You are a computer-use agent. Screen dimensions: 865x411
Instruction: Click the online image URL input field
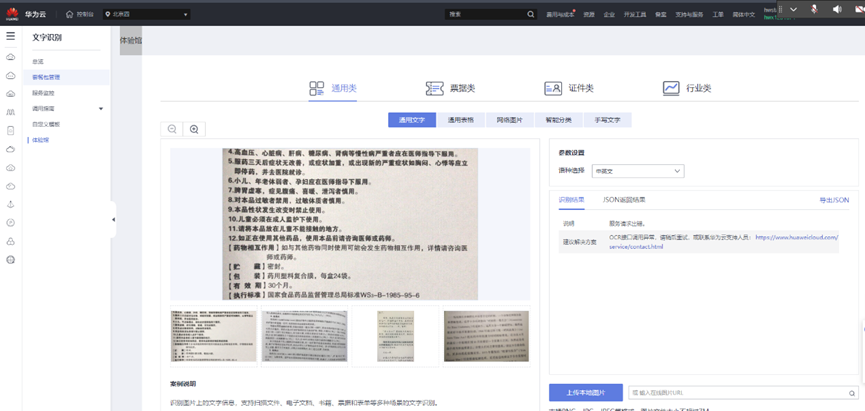(739, 393)
